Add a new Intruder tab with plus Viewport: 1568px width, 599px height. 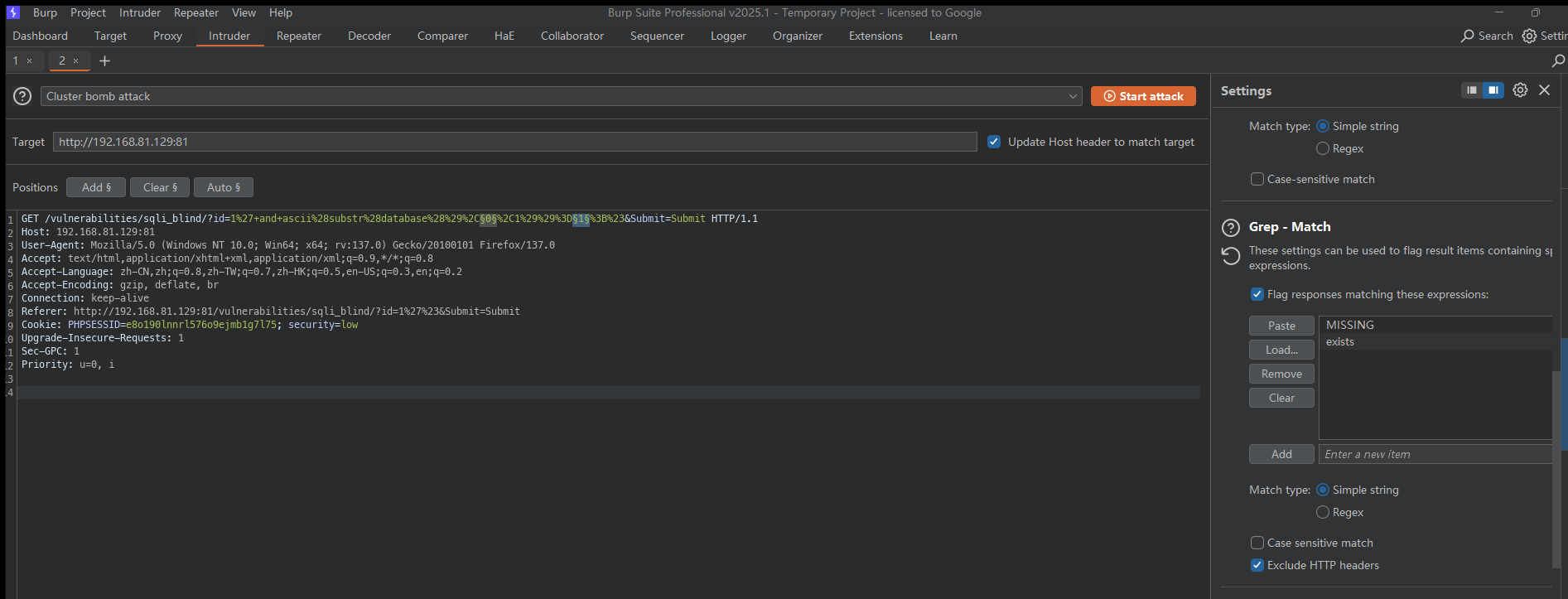pyautogui.click(x=104, y=60)
